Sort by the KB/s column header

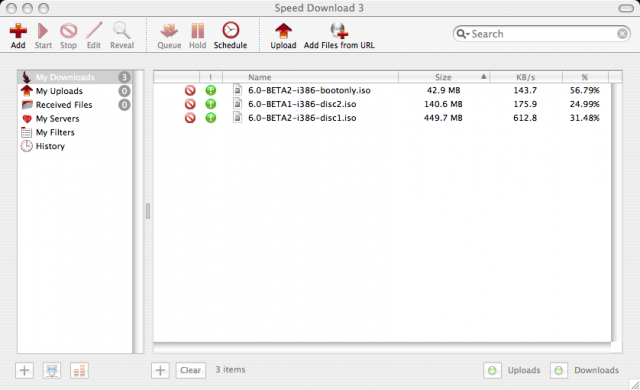pyautogui.click(x=526, y=77)
